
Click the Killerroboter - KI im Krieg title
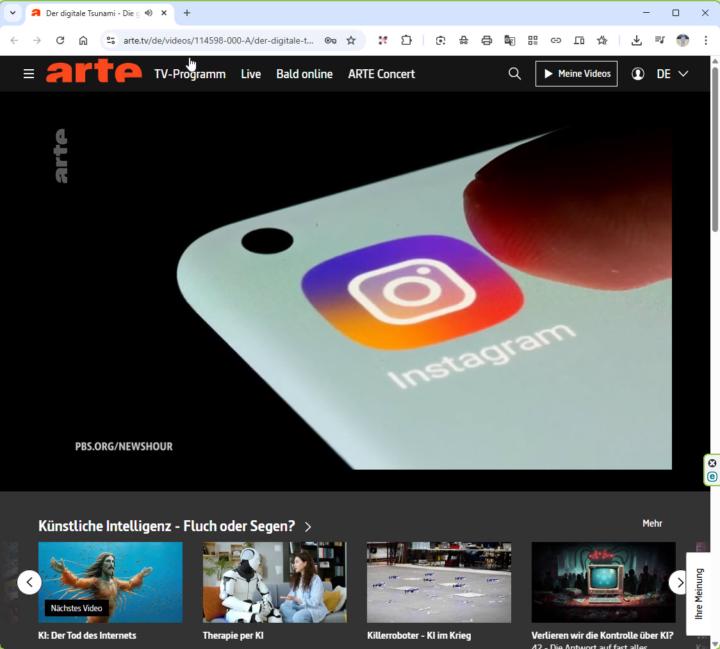pyautogui.click(x=419, y=636)
